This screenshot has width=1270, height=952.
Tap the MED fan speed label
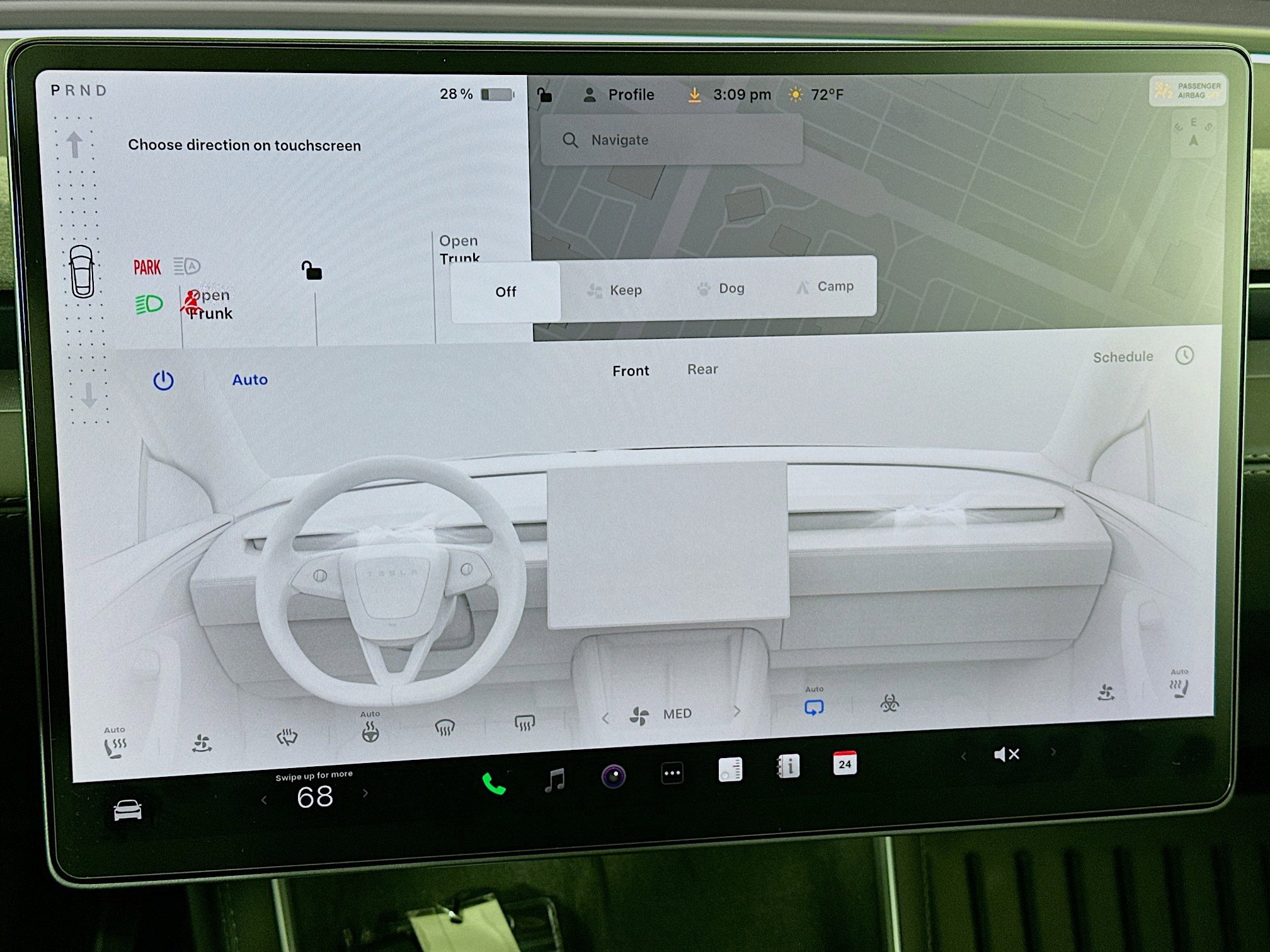677,714
